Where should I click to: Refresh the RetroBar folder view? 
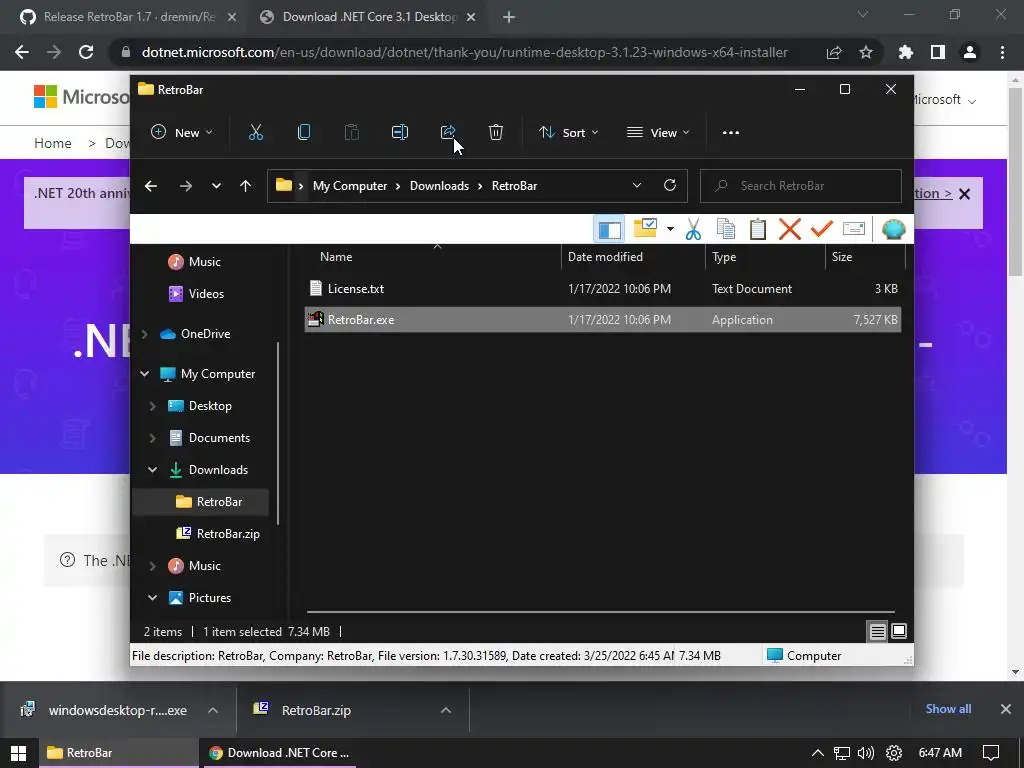coord(669,185)
